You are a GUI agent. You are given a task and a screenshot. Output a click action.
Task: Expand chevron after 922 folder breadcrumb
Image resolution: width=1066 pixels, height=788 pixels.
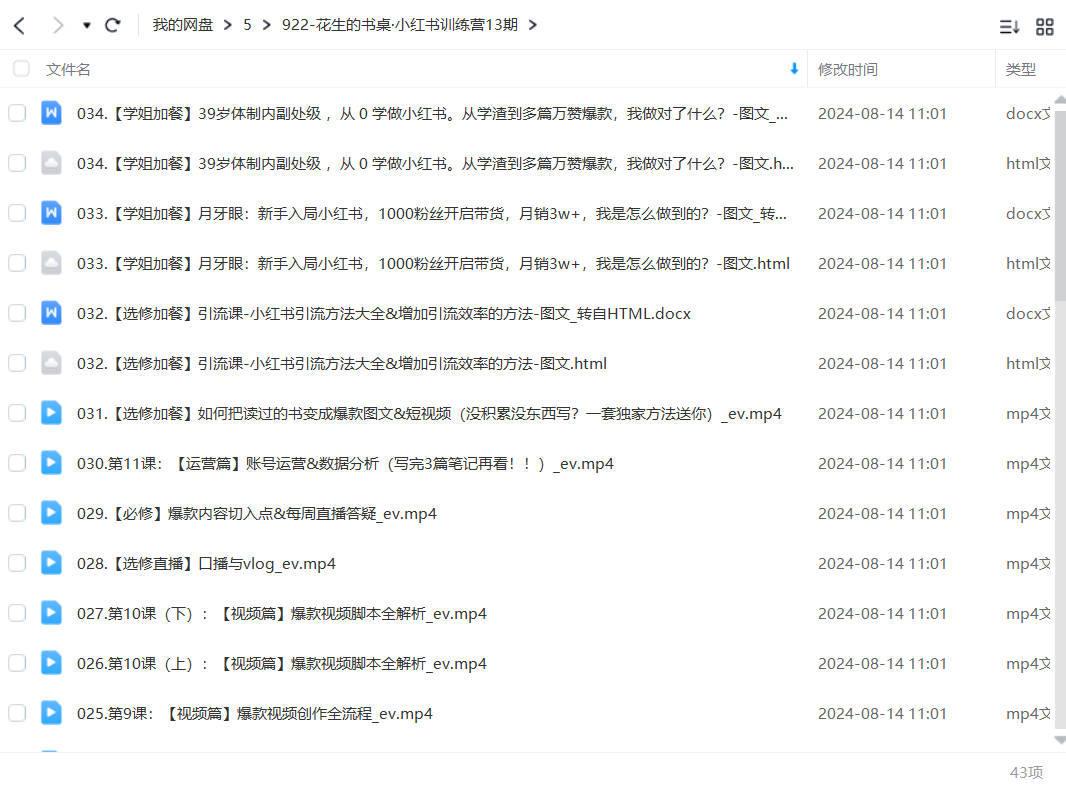point(532,25)
